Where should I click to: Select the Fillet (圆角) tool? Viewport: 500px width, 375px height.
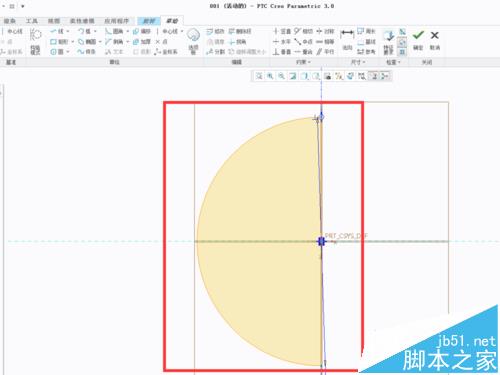[x=114, y=31]
